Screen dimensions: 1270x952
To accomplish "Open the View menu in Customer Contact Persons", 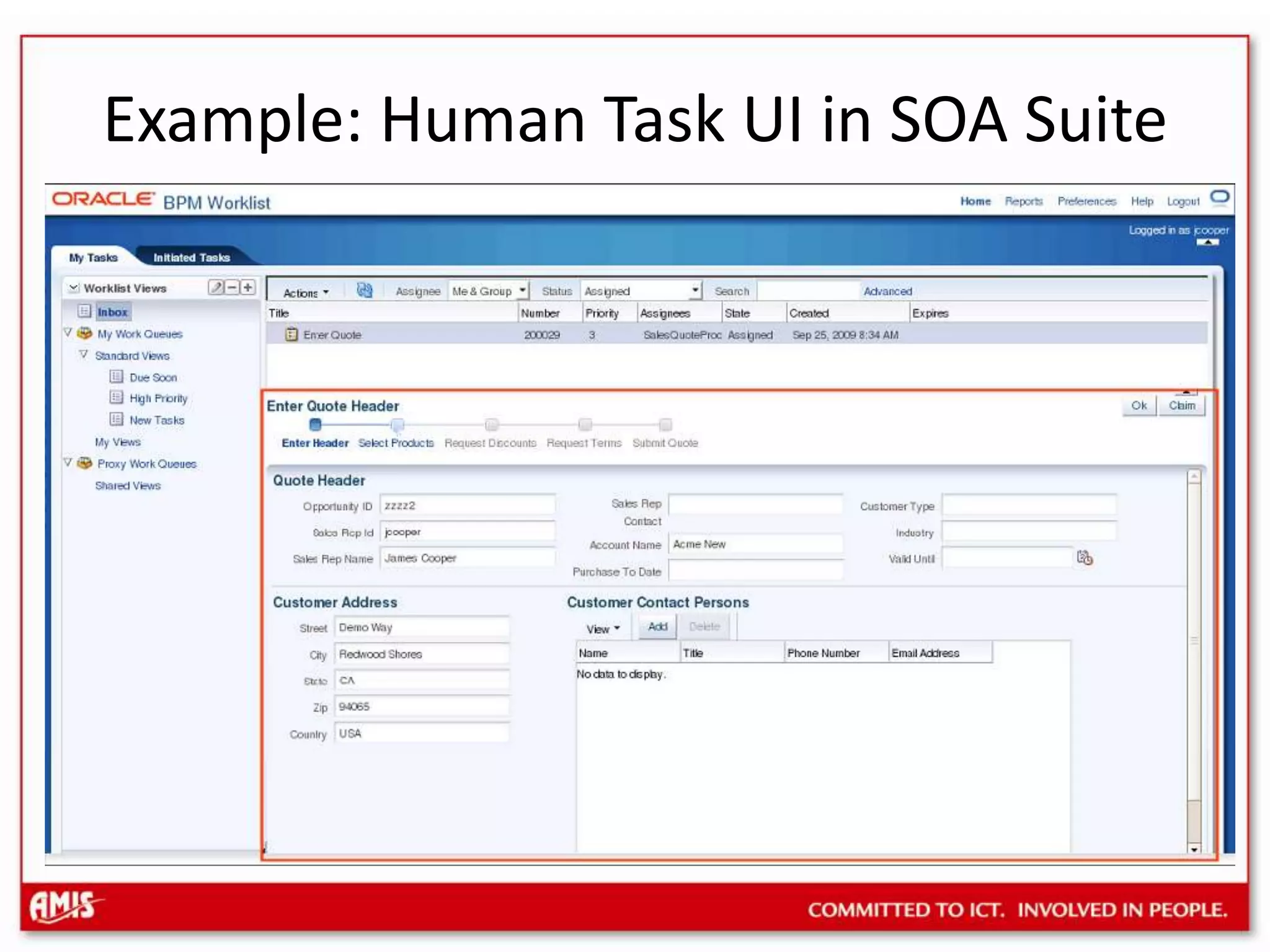I will [603, 629].
